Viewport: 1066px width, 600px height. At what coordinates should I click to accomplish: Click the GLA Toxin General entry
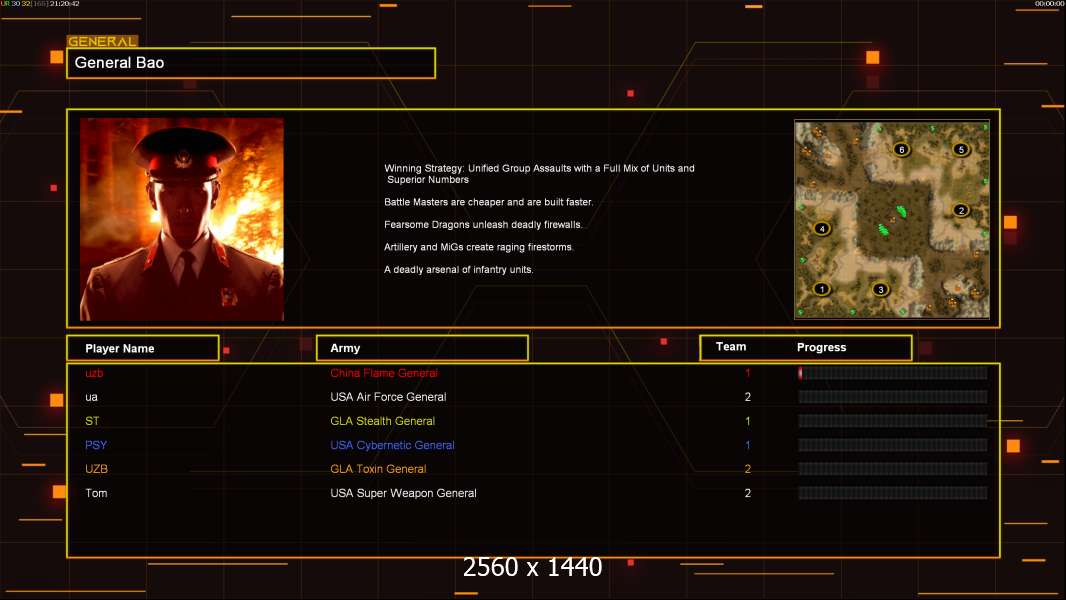378,469
